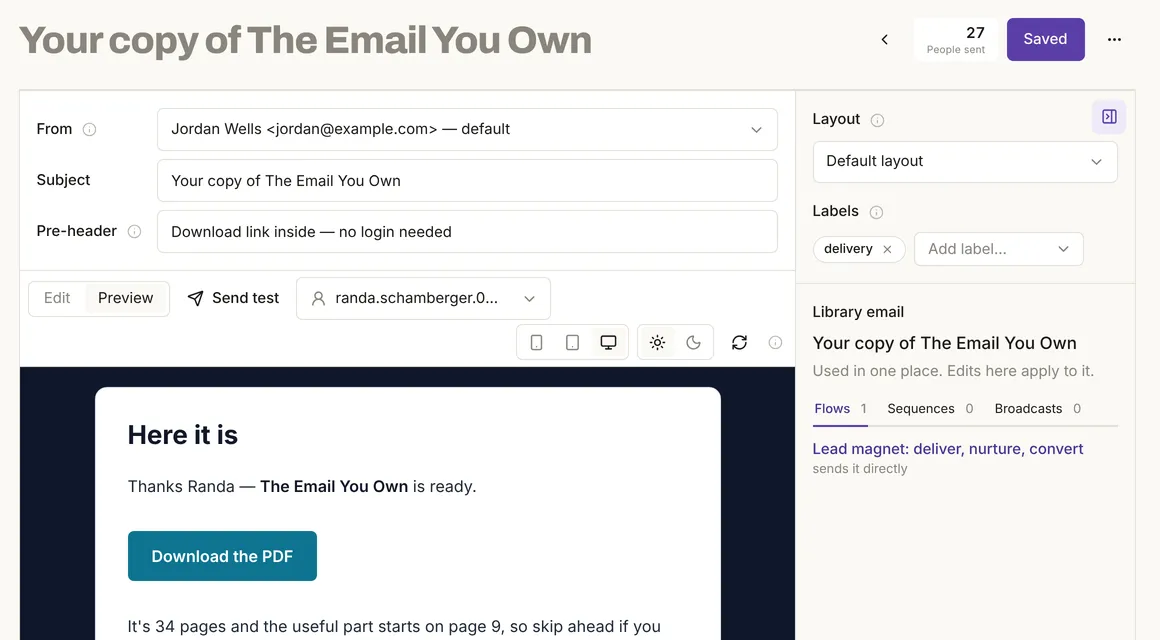Open the Add label dropdown
The width and height of the screenshot is (1160, 640).
(x=999, y=249)
